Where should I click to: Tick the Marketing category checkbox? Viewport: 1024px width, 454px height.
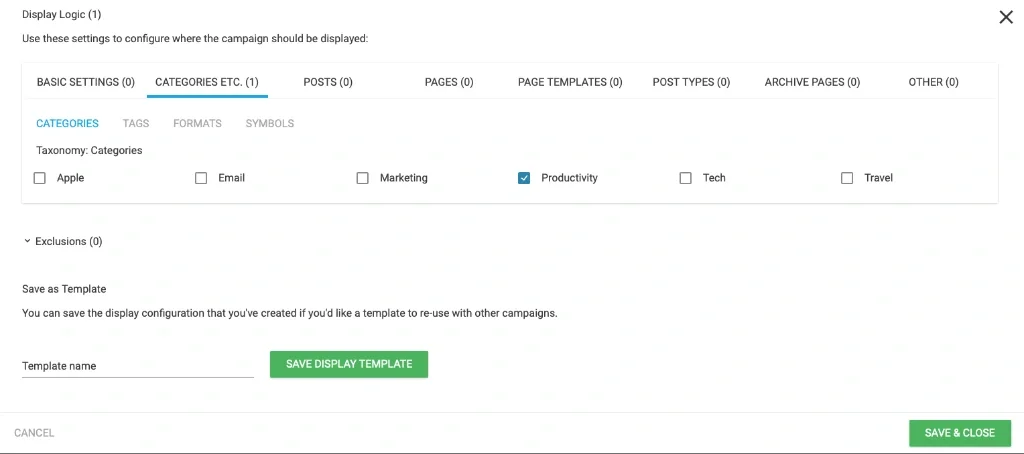point(363,178)
